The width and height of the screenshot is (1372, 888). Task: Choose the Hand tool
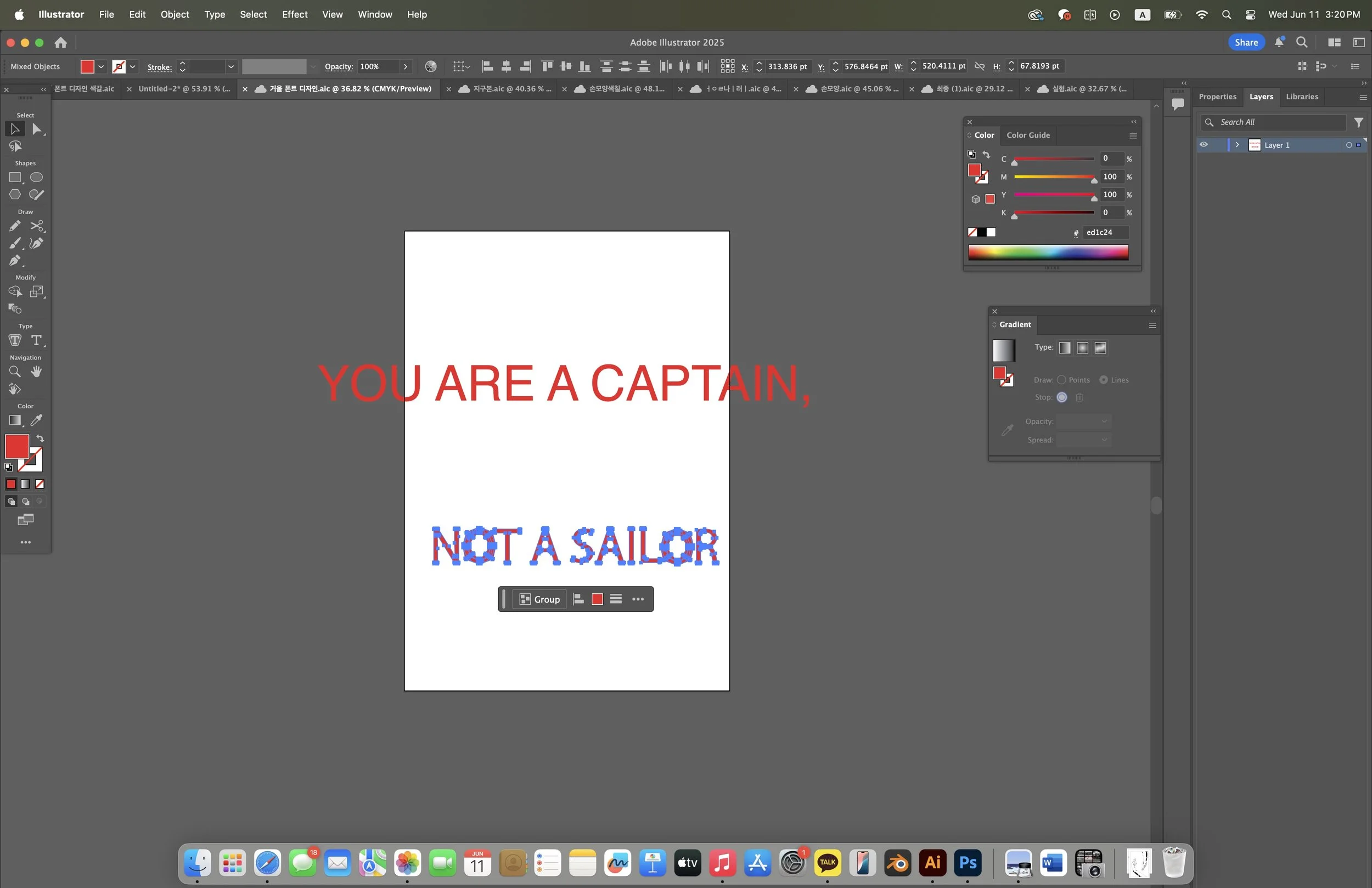[x=36, y=372]
